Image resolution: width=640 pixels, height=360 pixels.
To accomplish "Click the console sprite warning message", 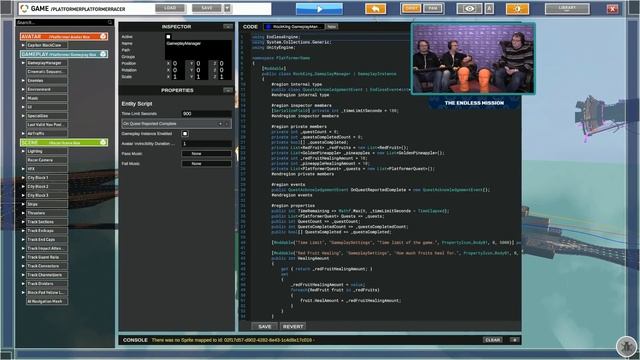I will [x=232, y=340].
